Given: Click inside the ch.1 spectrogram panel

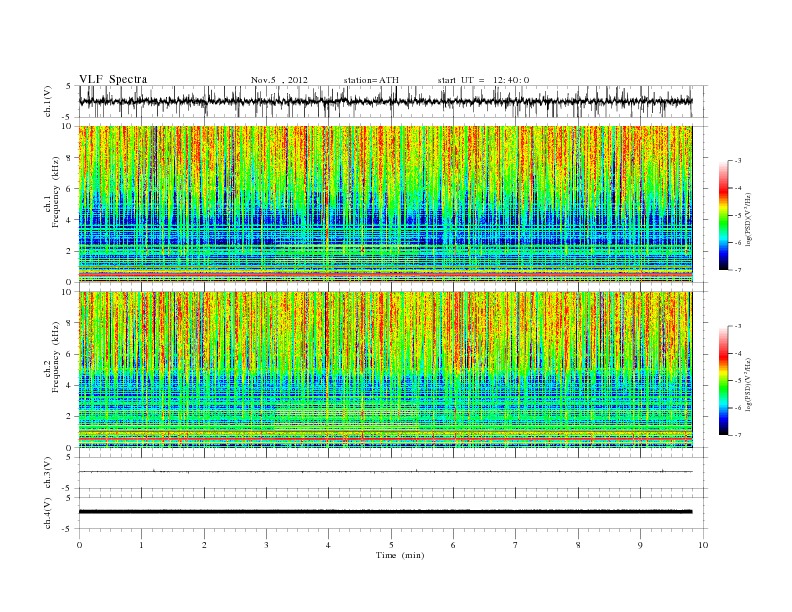Looking at the screenshot, I should point(385,204).
